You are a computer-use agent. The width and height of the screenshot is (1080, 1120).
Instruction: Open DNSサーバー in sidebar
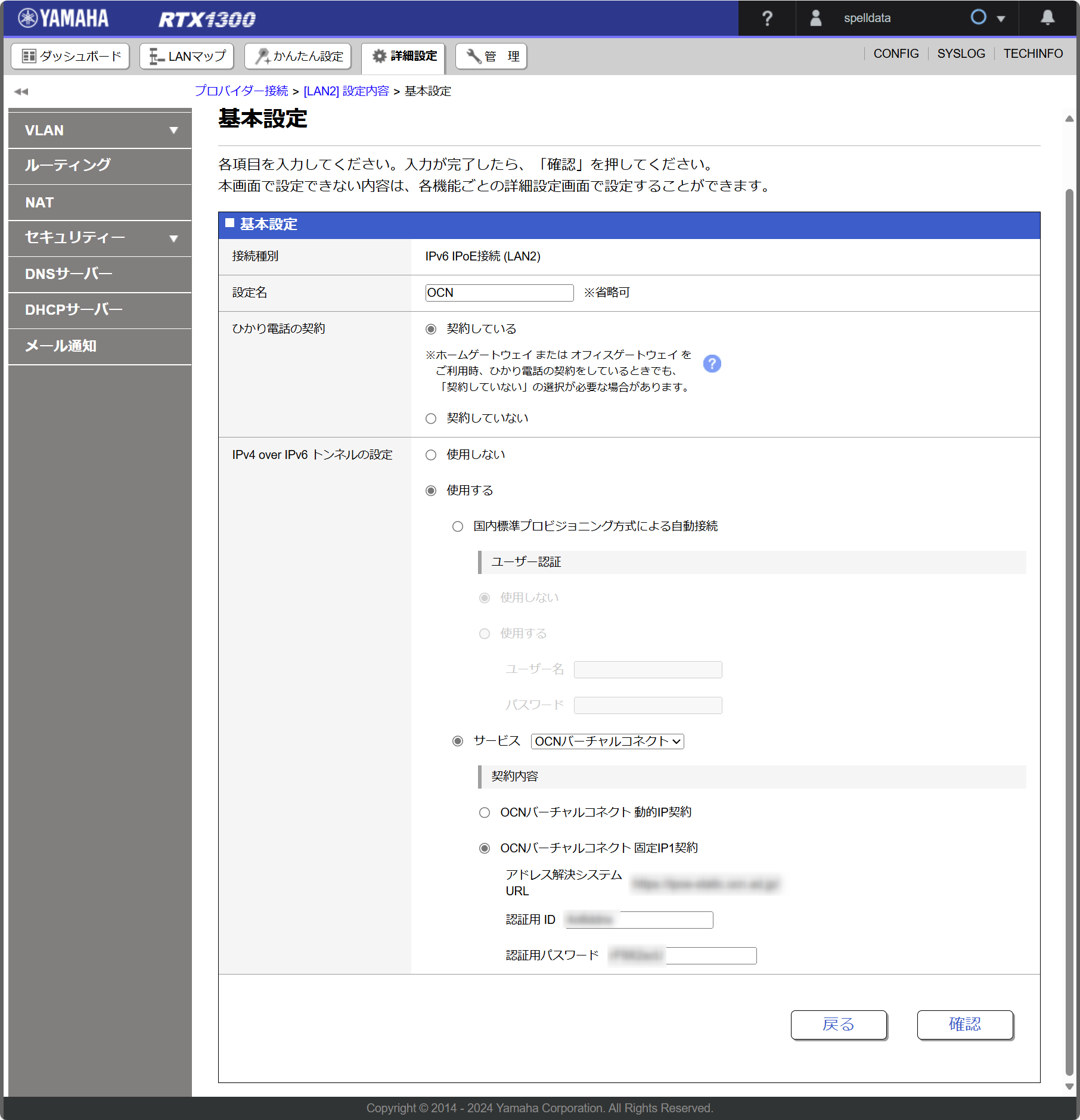(x=100, y=274)
